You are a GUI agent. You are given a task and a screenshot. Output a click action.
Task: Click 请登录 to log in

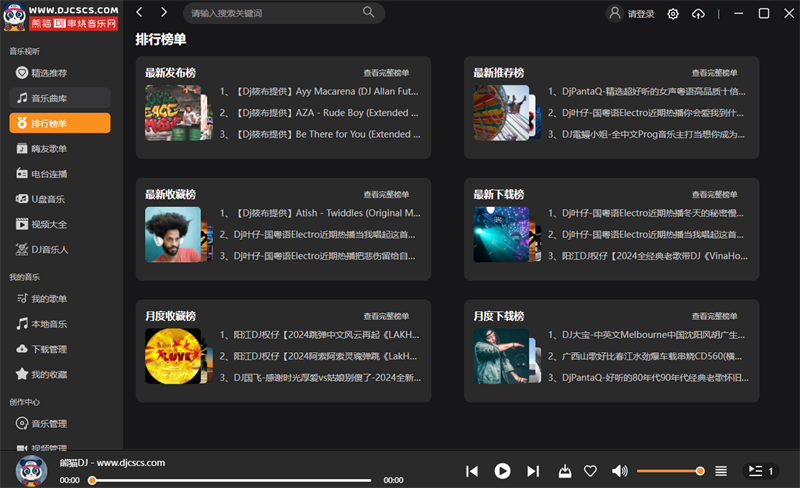(x=641, y=14)
